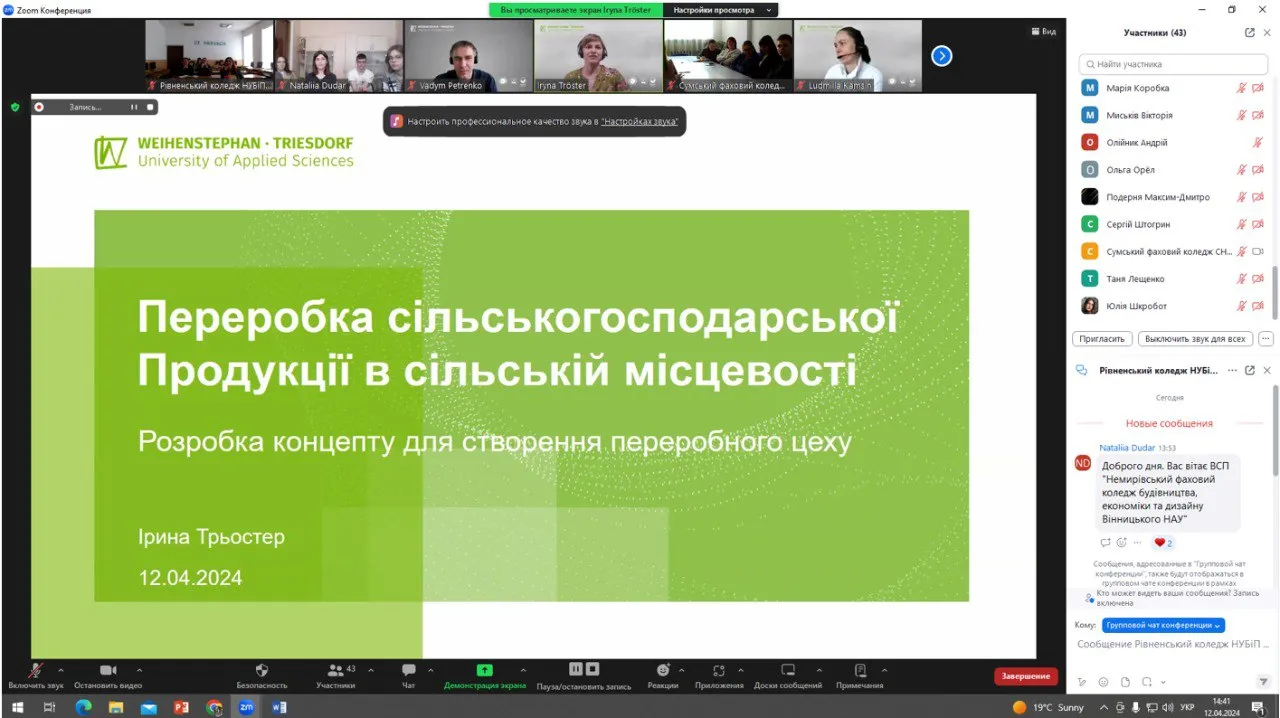Image resolution: width=1280 pixels, height=718 pixels.
Task: Toggle microphone with Включить звук button
Action: pos(36,671)
